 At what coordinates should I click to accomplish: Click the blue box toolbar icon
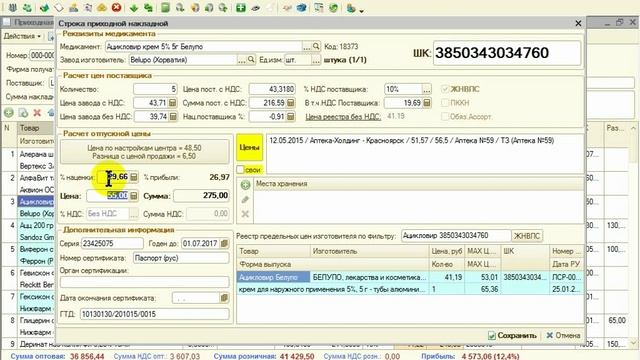pyautogui.click(x=302, y=7)
